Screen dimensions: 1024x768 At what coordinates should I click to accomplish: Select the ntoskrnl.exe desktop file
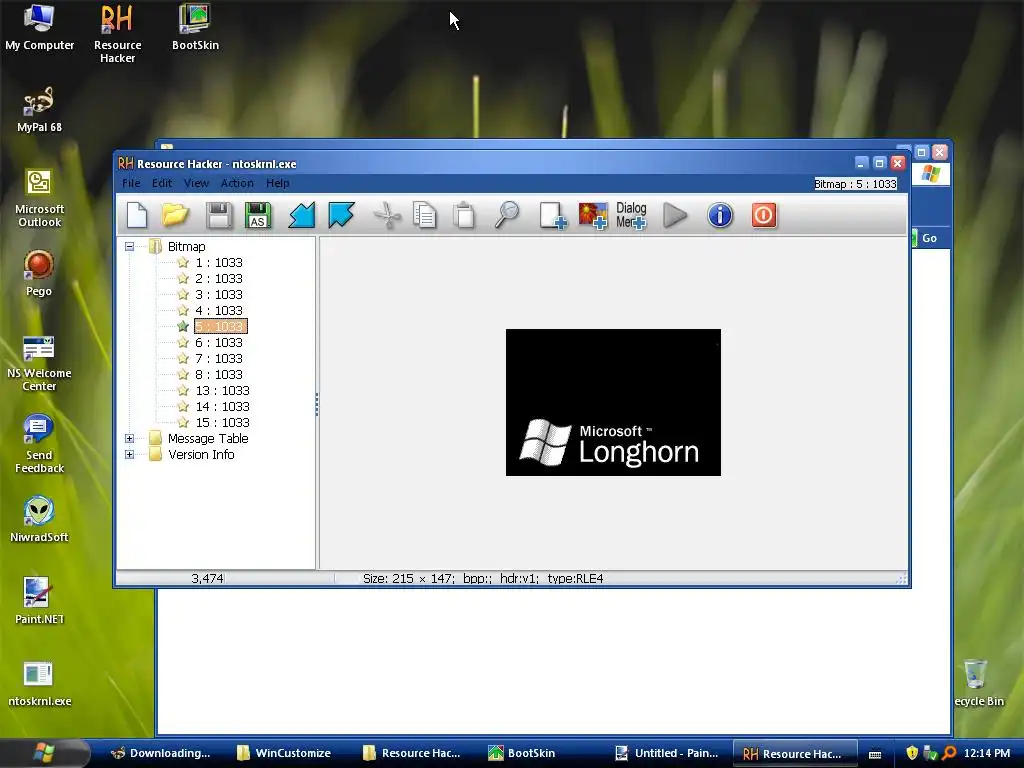(39, 684)
